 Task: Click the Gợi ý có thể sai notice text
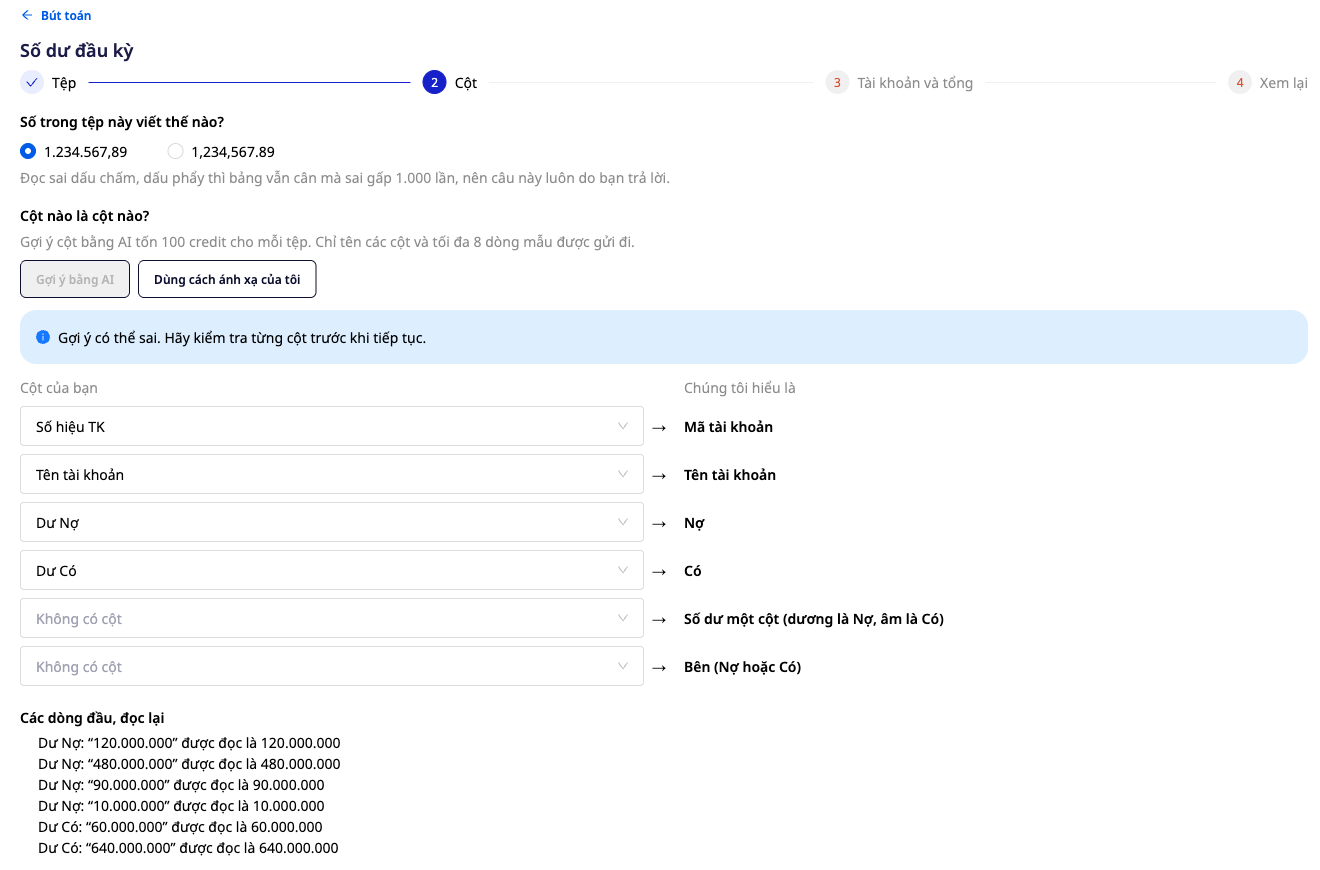(242, 338)
